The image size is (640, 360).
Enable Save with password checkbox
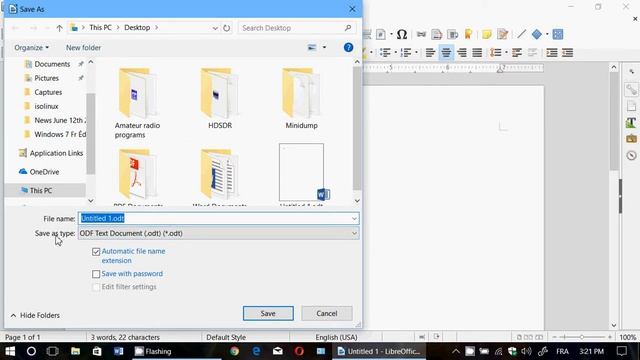click(x=96, y=274)
